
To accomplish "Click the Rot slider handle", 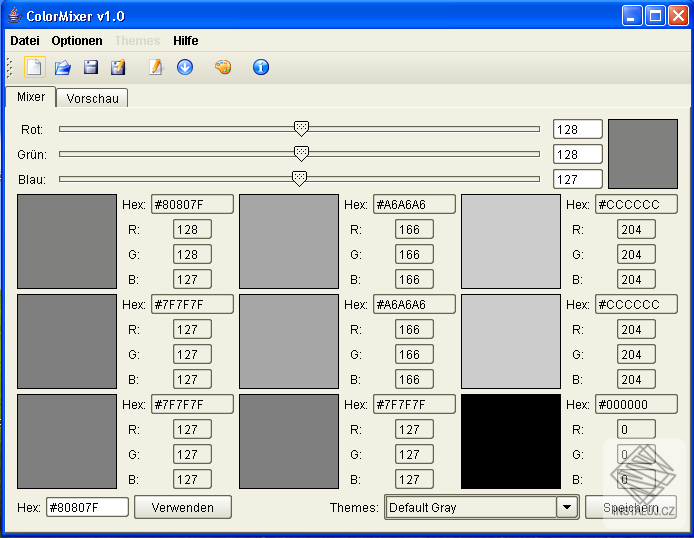I will pos(301,128).
